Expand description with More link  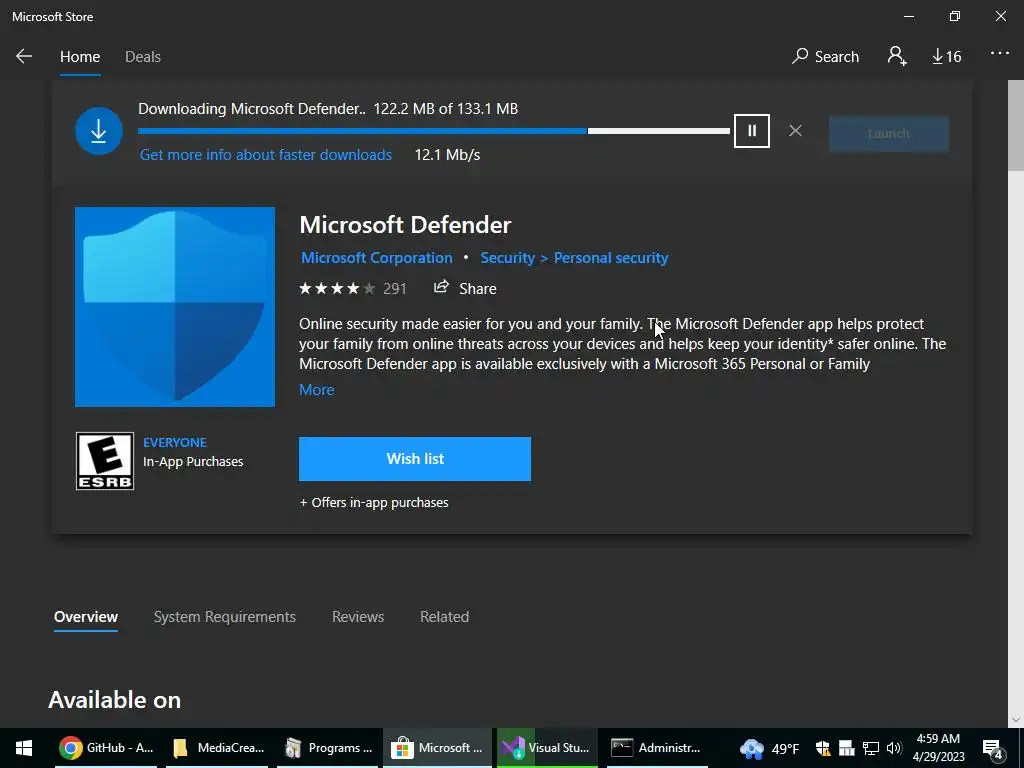coord(317,390)
